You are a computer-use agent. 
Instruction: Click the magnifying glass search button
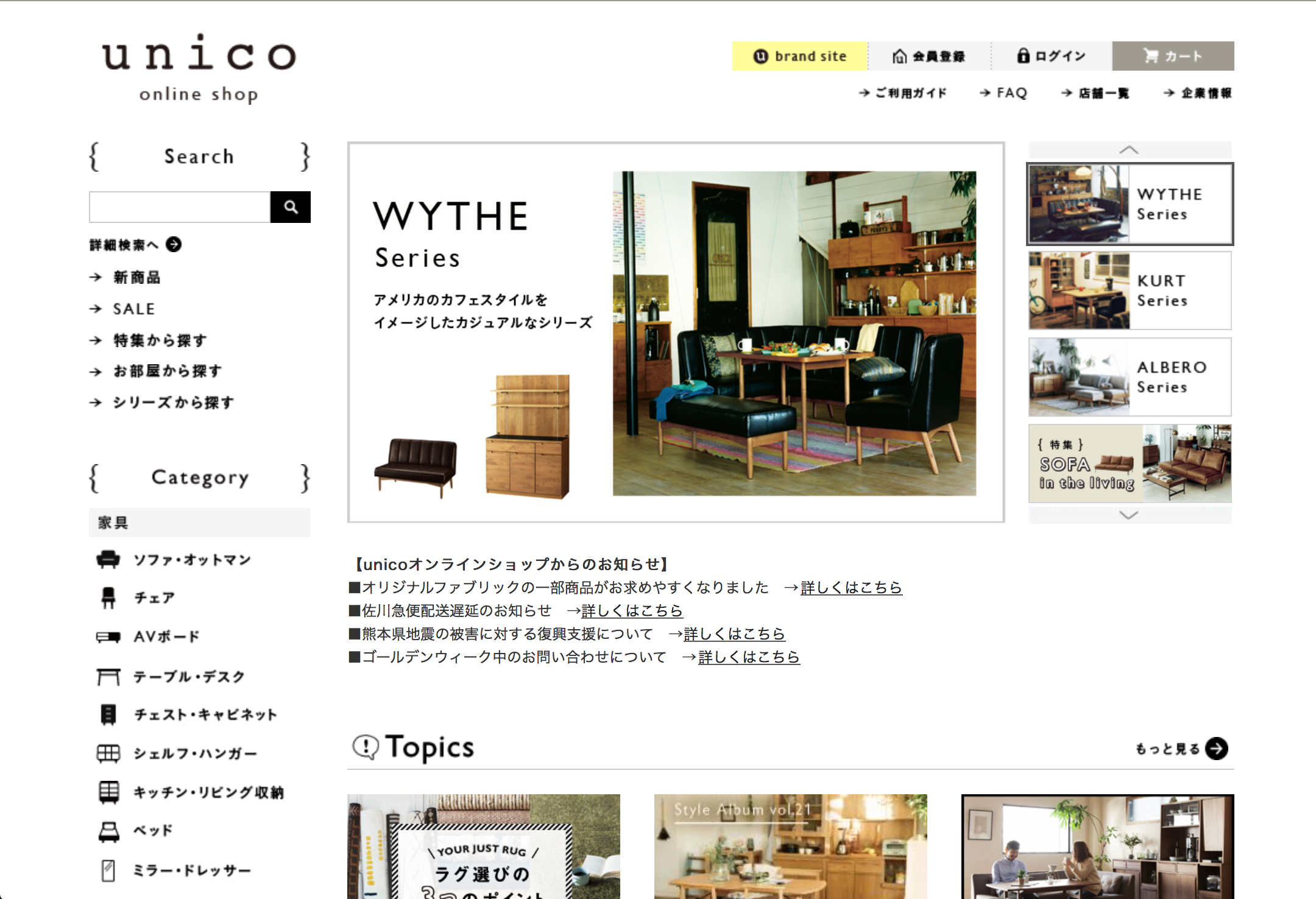tap(291, 207)
